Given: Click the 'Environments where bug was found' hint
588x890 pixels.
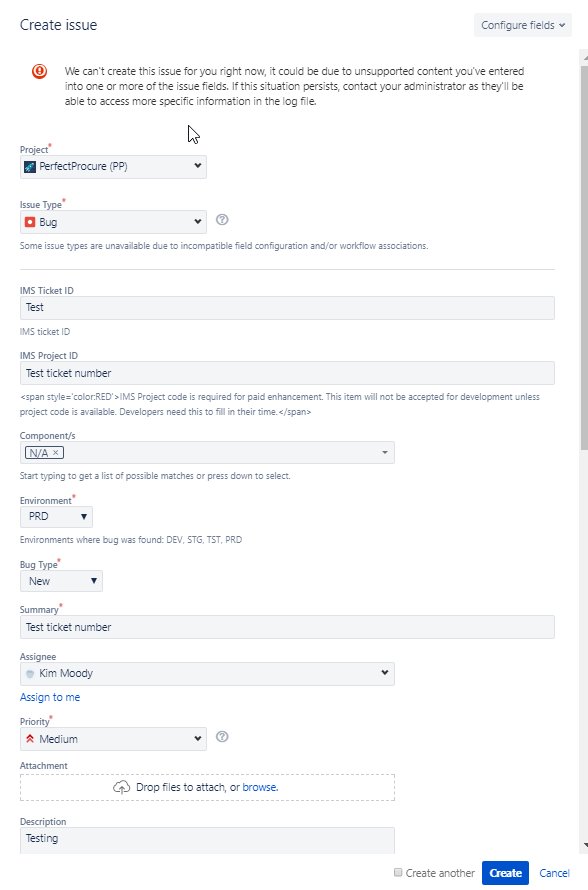Looking at the screenshot, I should click(131, 540).
